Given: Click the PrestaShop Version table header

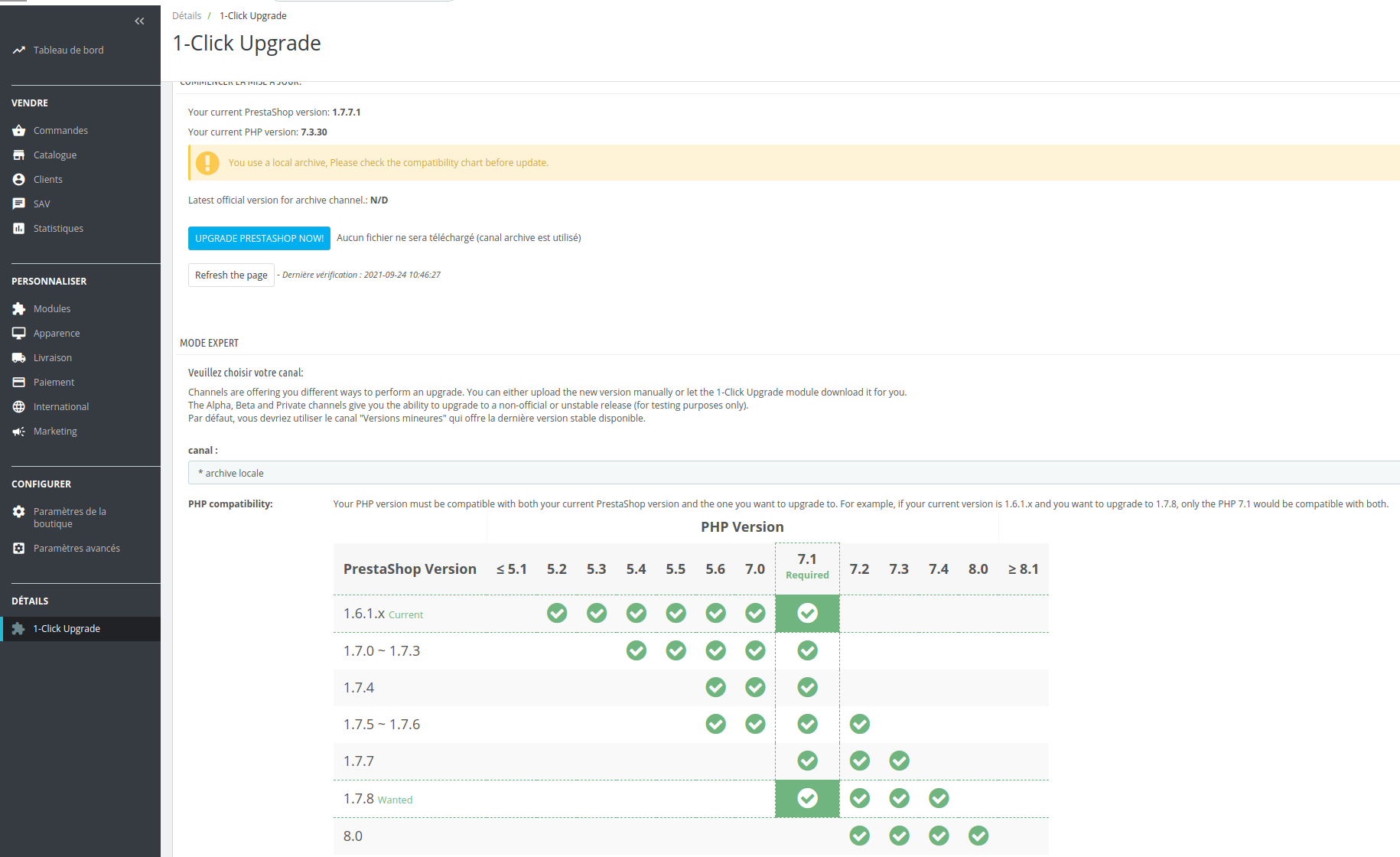Looking at the screenshot, I should [x=410, y=569].
